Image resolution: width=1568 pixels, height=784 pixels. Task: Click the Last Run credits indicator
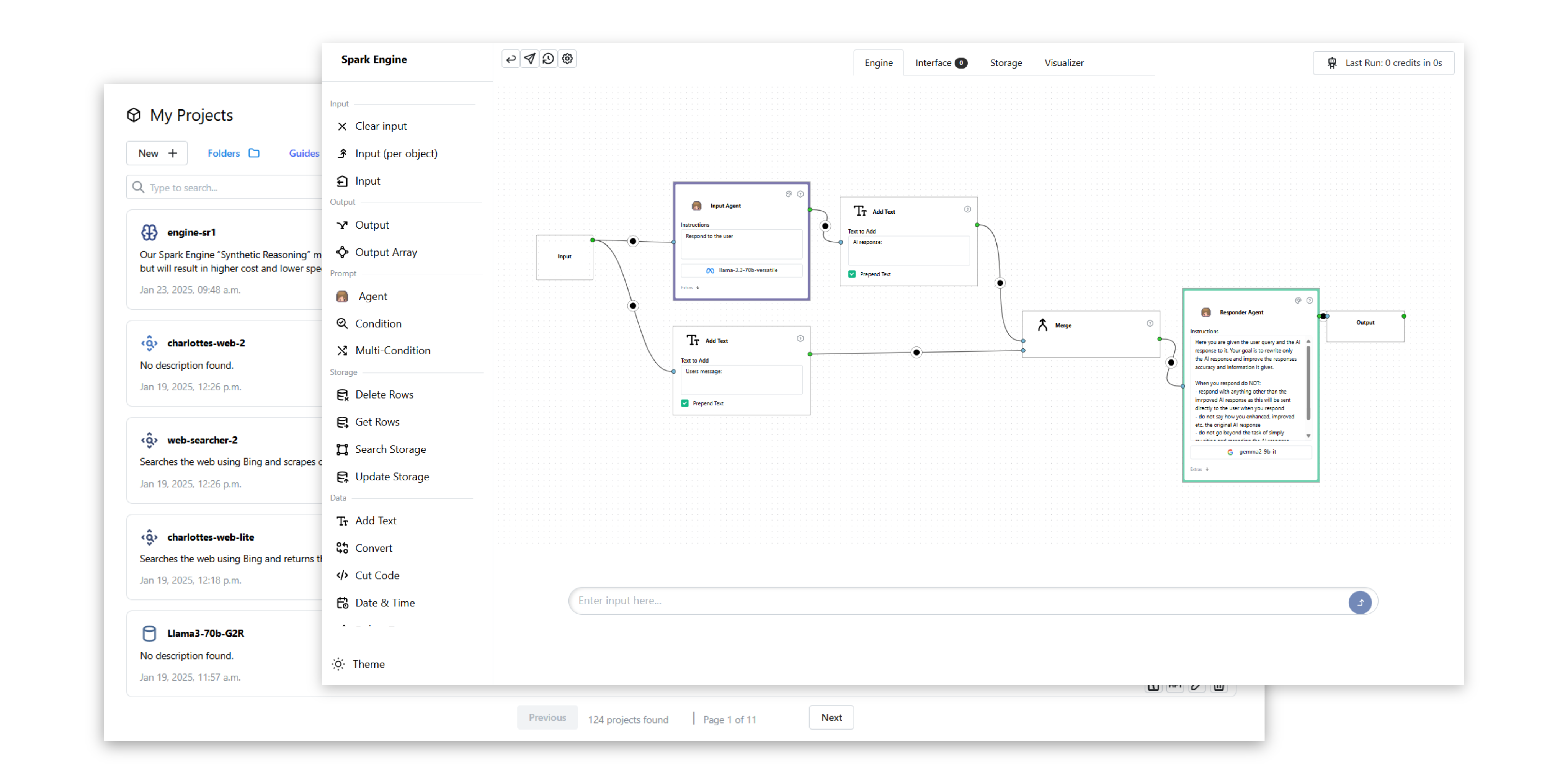pos(1383,63)
